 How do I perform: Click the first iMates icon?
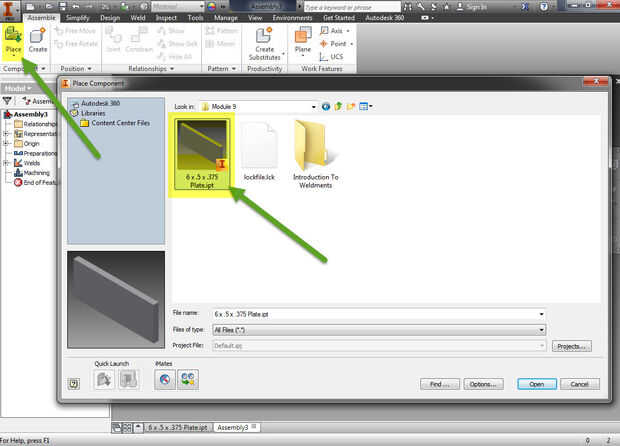point(165,380)
